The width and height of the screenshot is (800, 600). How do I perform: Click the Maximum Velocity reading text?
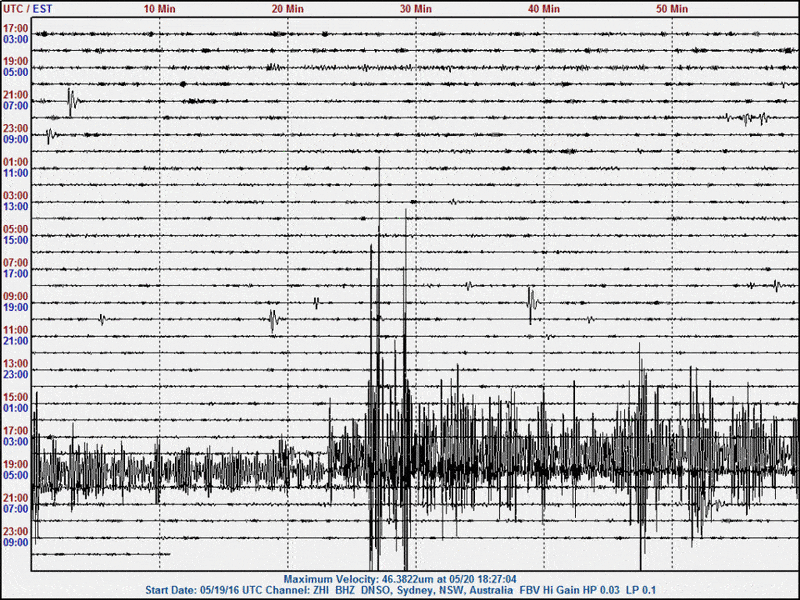click(x=400, y=579)
